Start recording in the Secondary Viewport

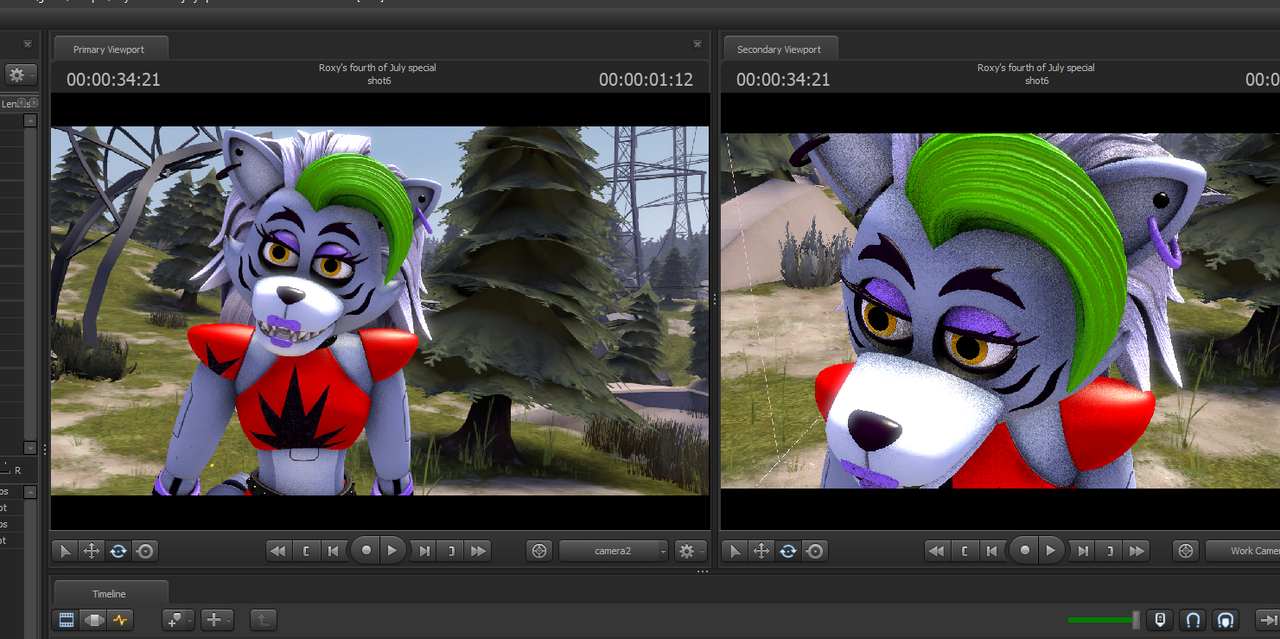[x=1024, y=550]
